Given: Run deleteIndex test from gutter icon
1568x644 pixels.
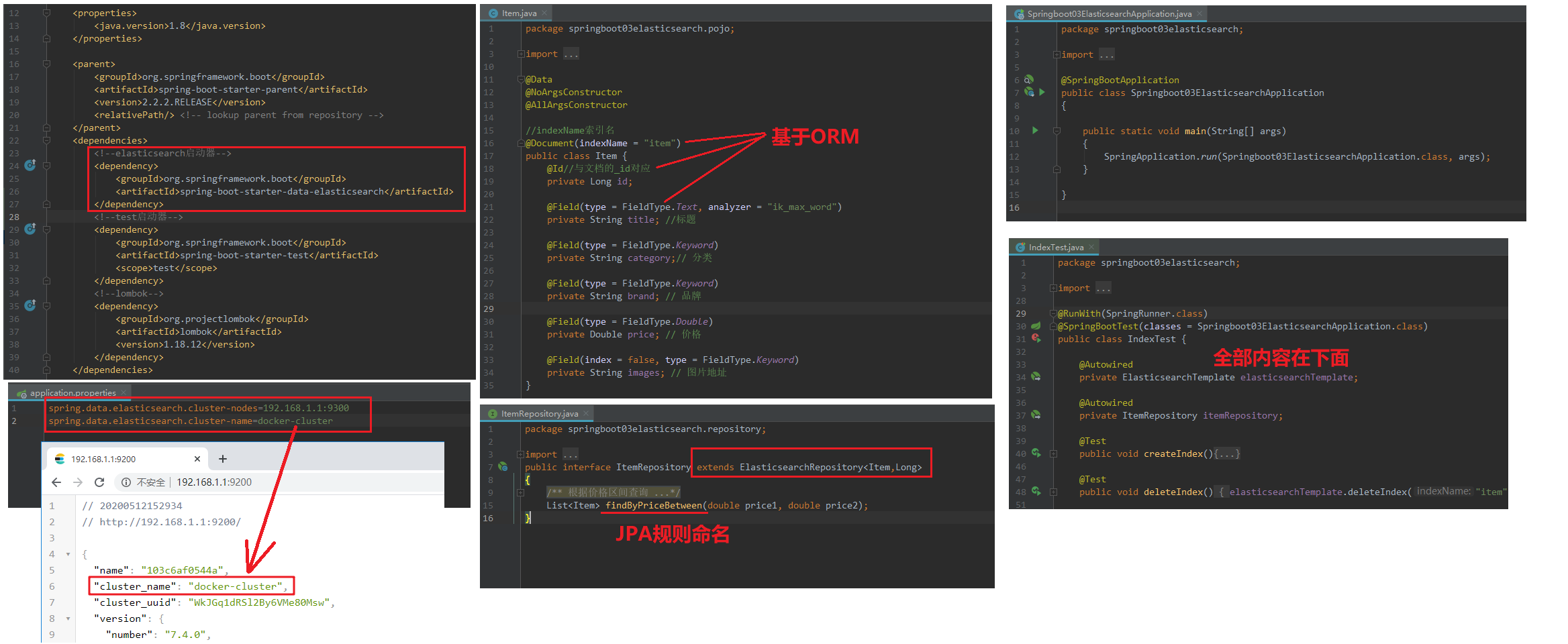Looking at the screenshot, I should click(x=1036, y=492).
